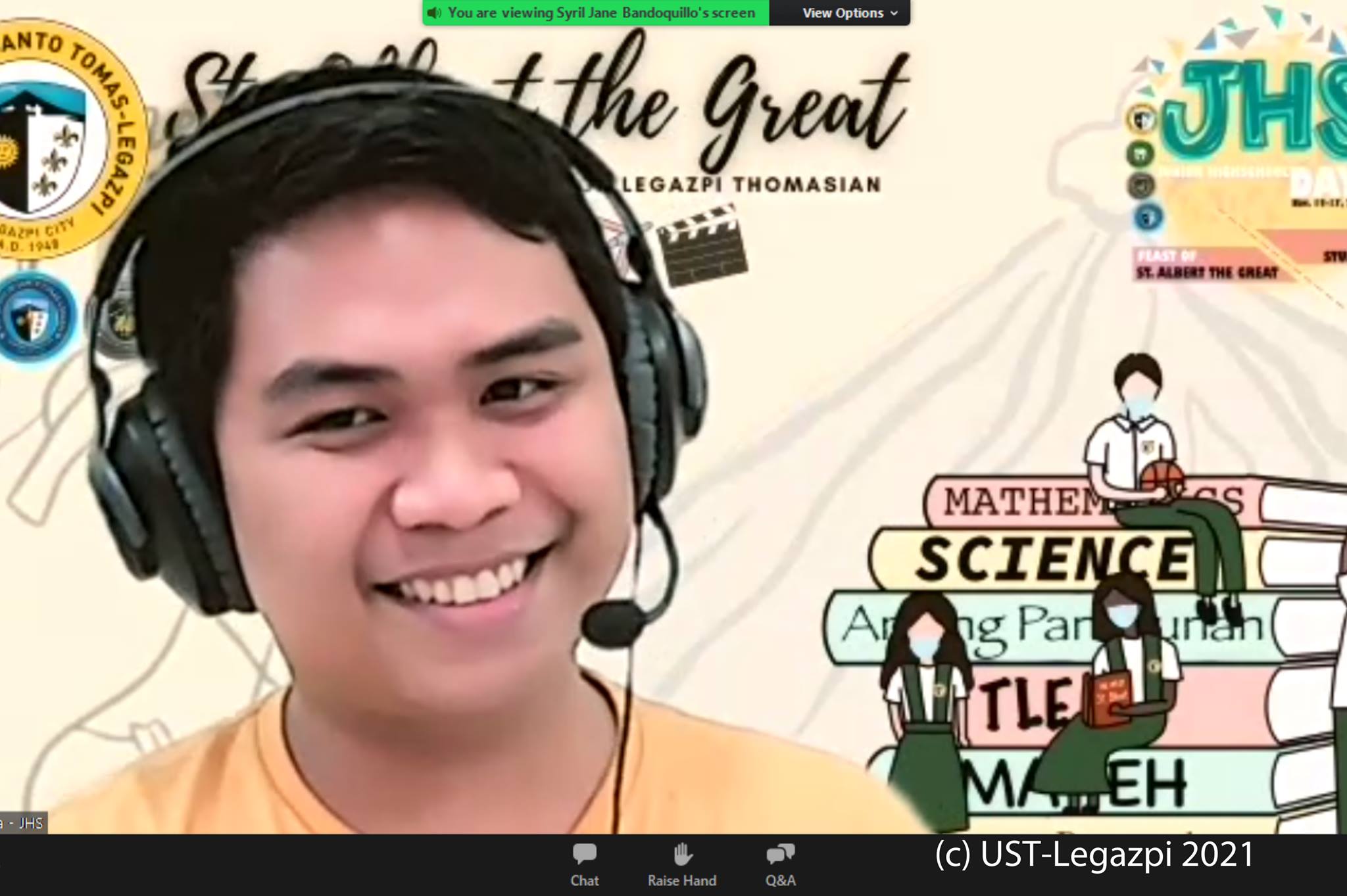Click the SCIENCE book in the stack

(1052, 559)
